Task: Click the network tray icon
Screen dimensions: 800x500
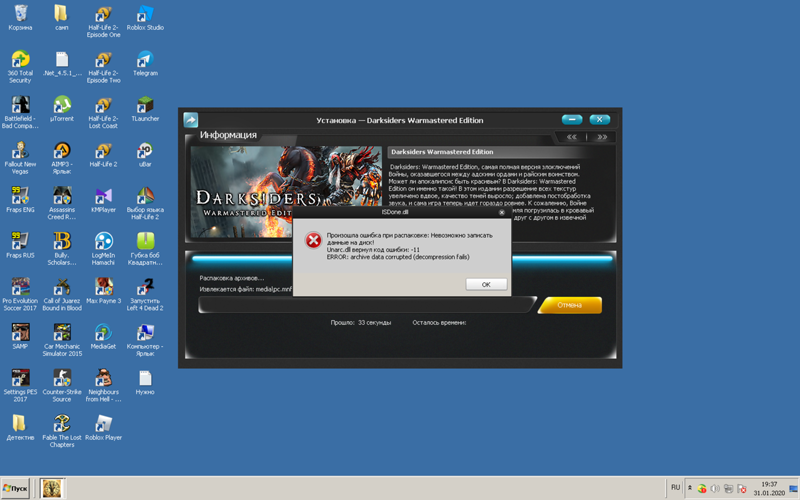Action: point(728,488)
